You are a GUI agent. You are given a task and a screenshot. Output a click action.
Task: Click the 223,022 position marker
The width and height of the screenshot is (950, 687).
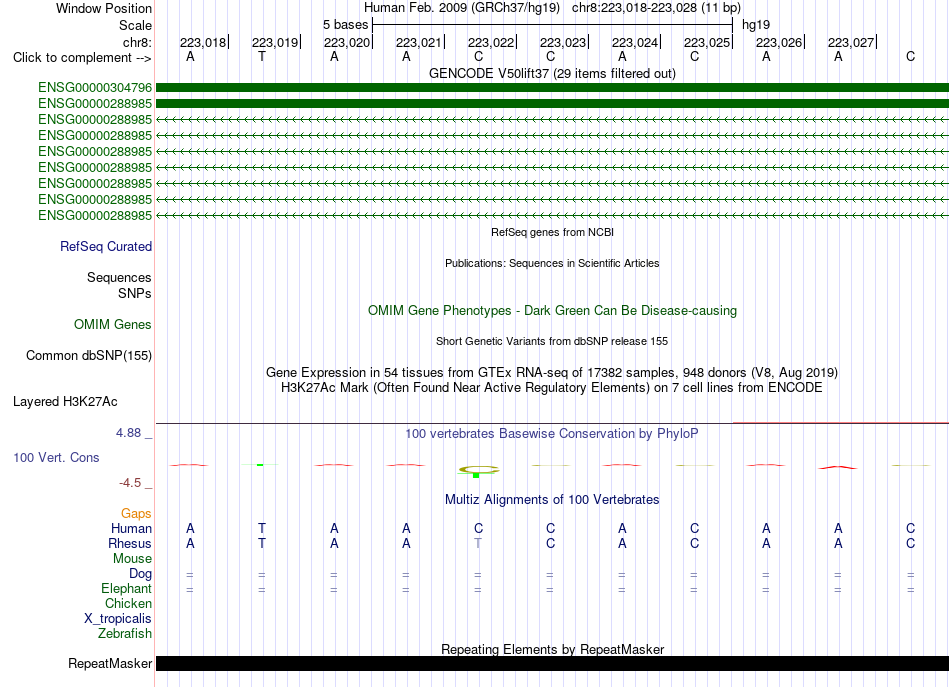coord(492,42)
